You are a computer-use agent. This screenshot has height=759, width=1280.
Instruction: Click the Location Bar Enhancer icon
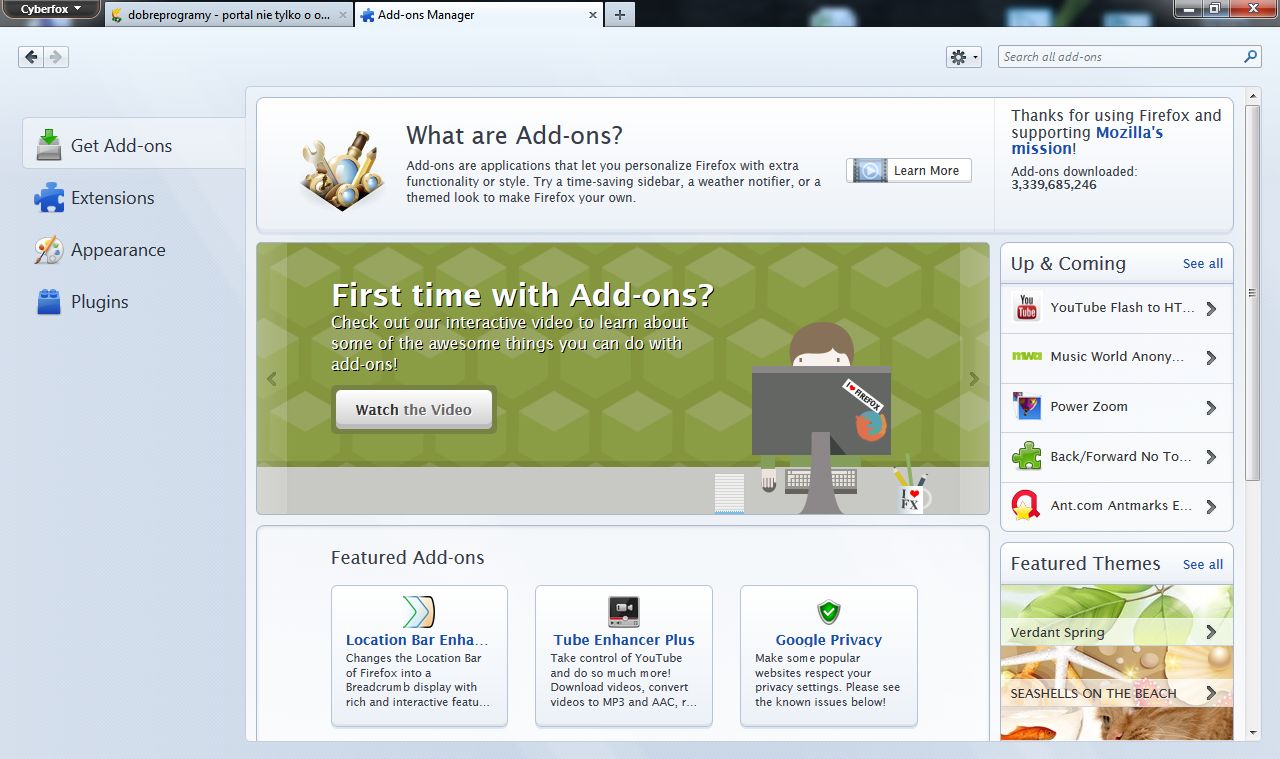click(419, 611)
